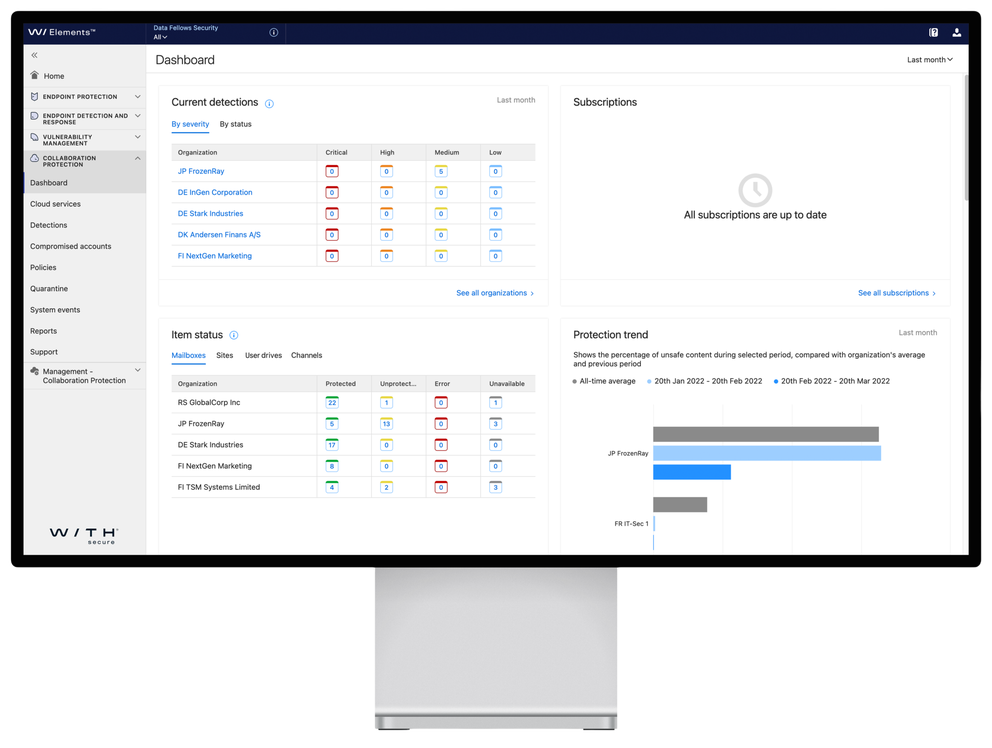Open the Home icon in the sidebar
Image resolution: width=992 pixels, height=748 pixels.
point(34,75)
